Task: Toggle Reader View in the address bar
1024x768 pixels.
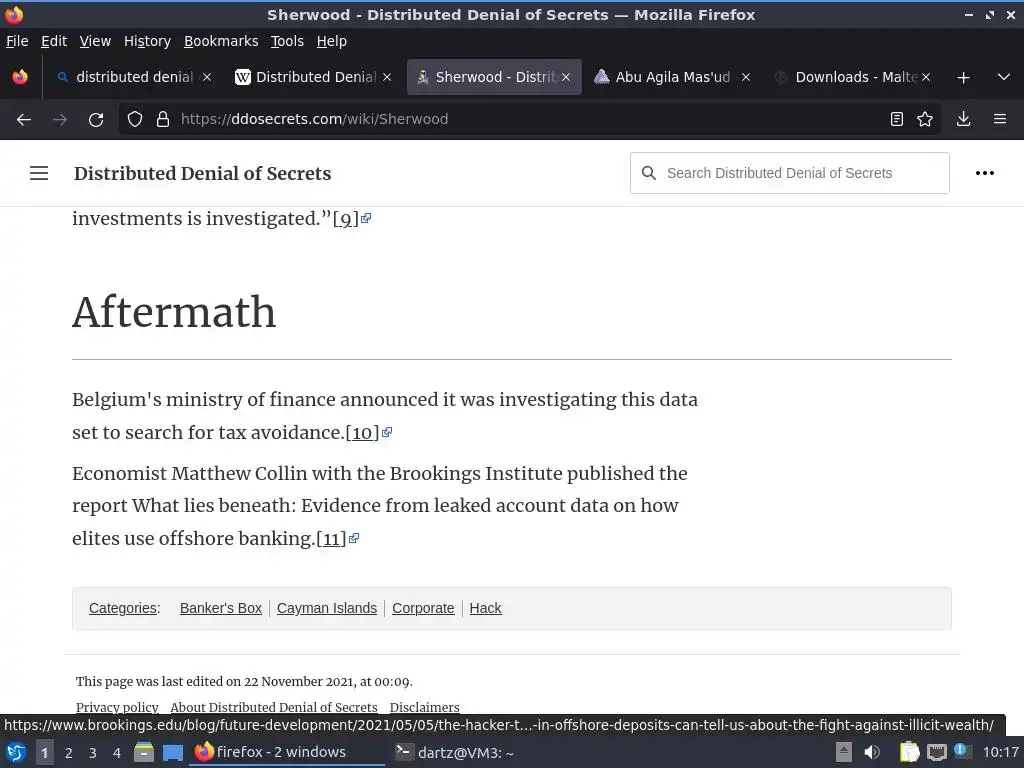Action: [x=897, y=119]
